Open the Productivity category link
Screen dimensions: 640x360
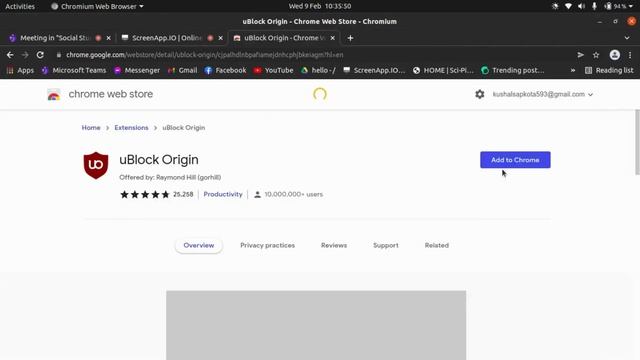(x=223, y=194)
